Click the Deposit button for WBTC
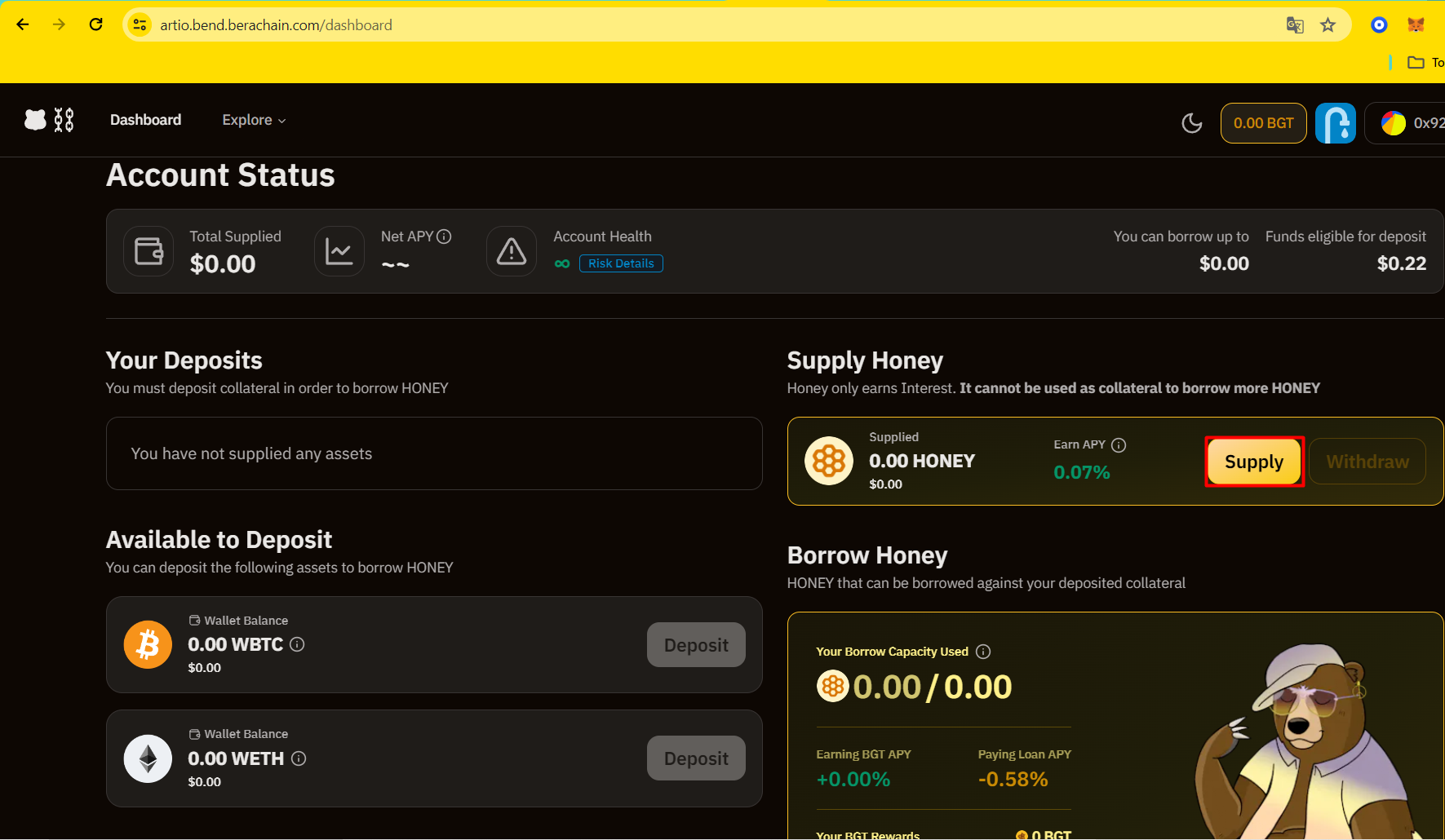Screen dimensions: 1445x840 (x=696, y=645)
